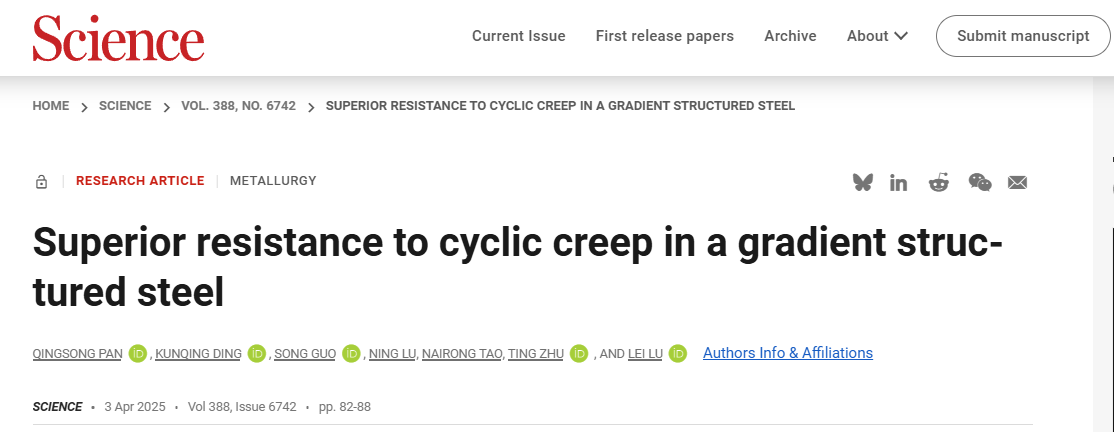Open Authors Info & Affiliations link
1114x432 pixels.
tap(788, 353)
